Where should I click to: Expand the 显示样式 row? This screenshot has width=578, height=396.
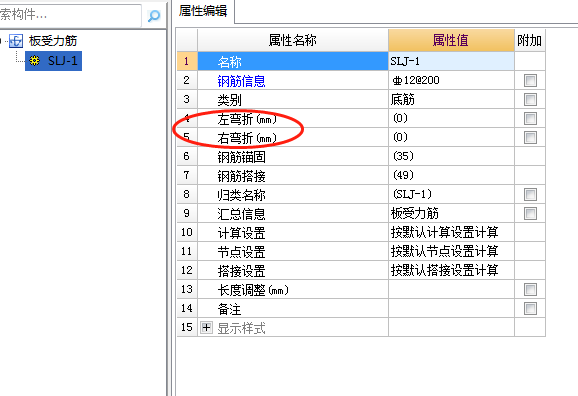tap(206, 327)
